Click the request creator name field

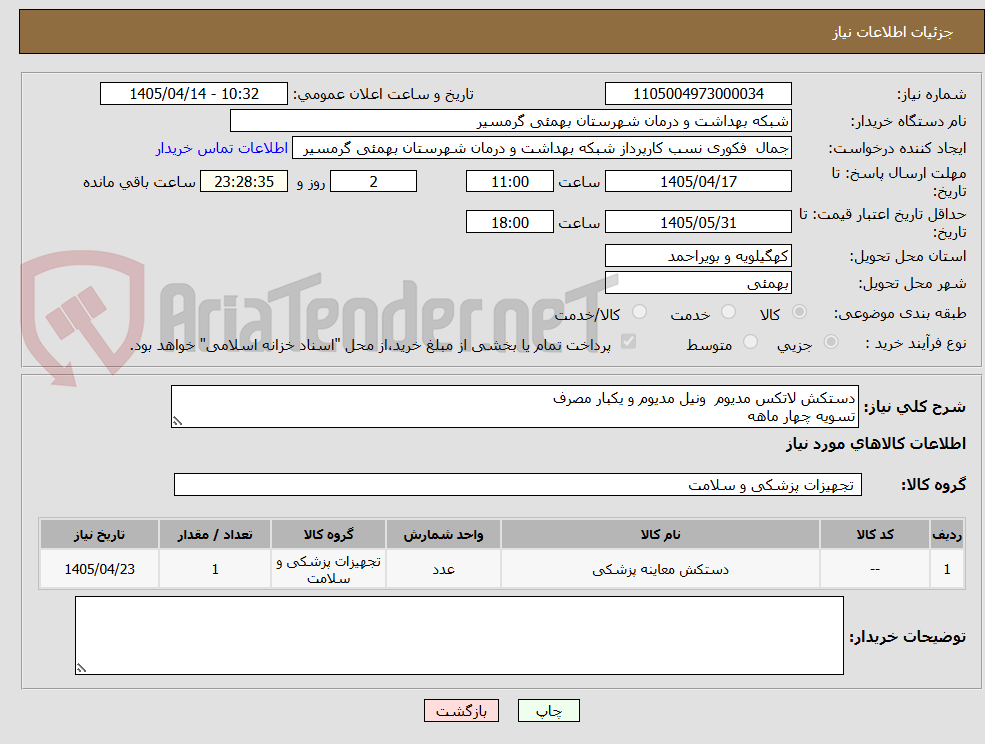point(541,148)
